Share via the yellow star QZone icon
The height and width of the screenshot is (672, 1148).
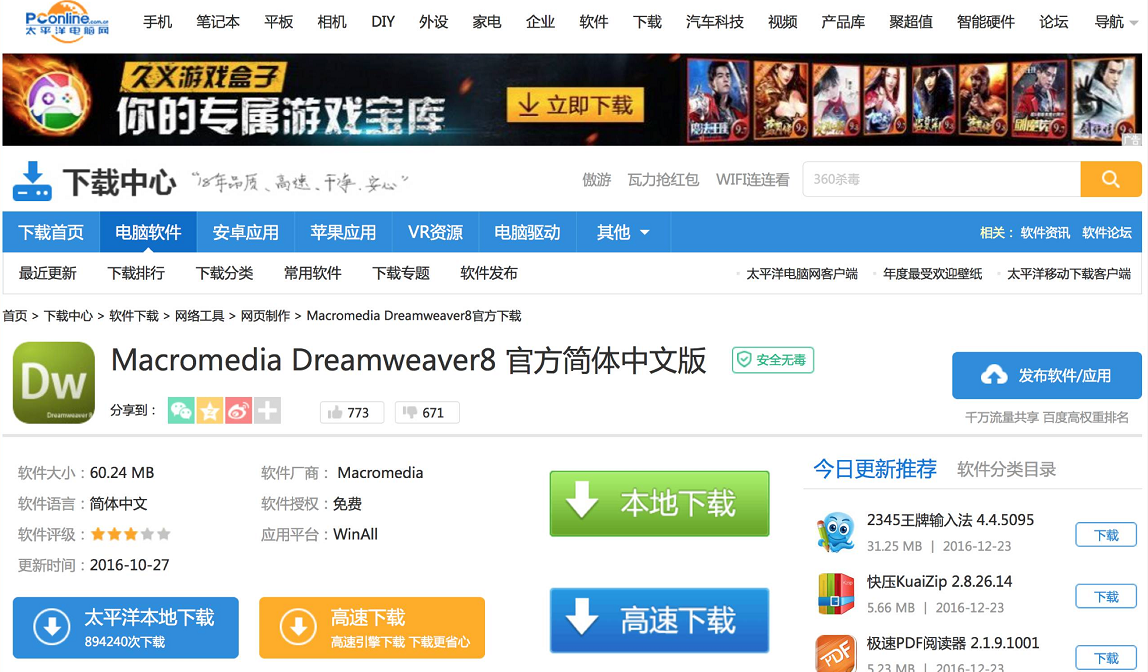pos(209,411)
